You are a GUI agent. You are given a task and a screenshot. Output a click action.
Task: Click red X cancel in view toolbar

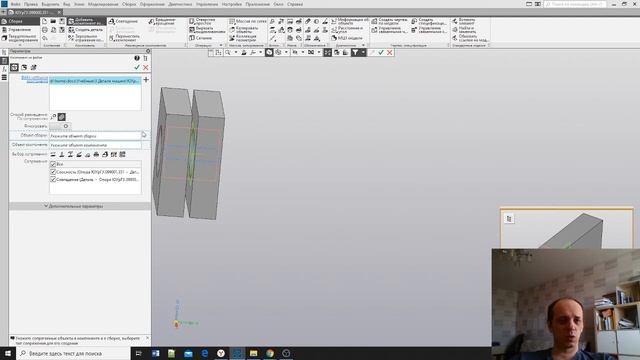[x=390, y=52]
